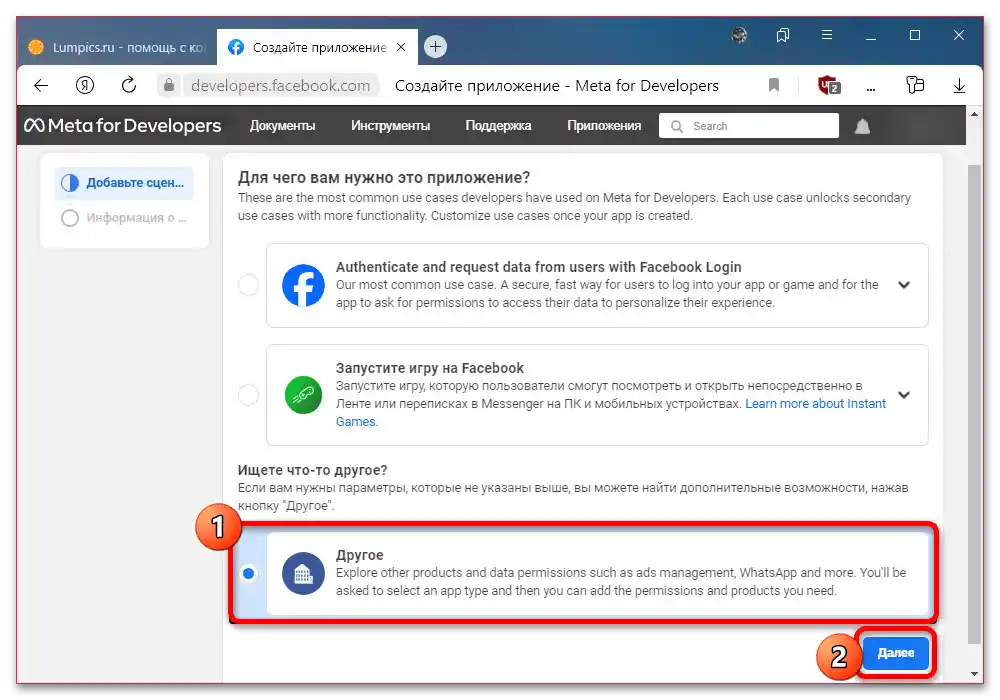The height and width of the screenshot is (700, 1000).
Task: Select the 'Запустите игру на Facebook' radio button
Action: click(248, 395)
